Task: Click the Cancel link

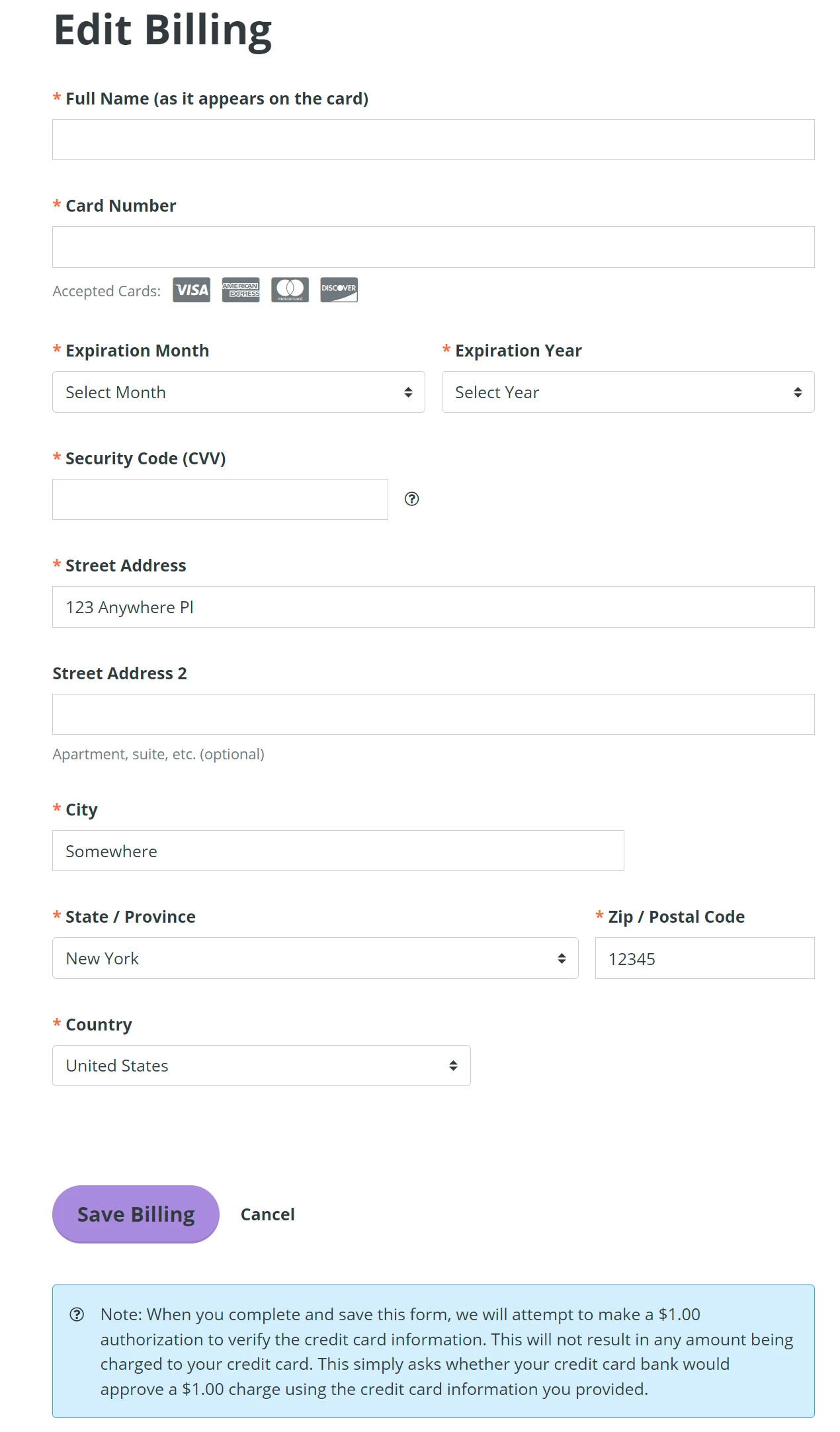Action: (267, 1214)
